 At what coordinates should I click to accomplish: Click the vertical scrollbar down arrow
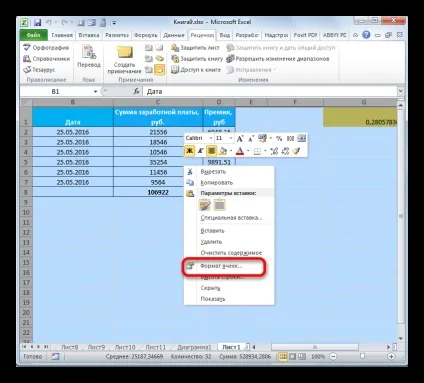tap(401, 339)
